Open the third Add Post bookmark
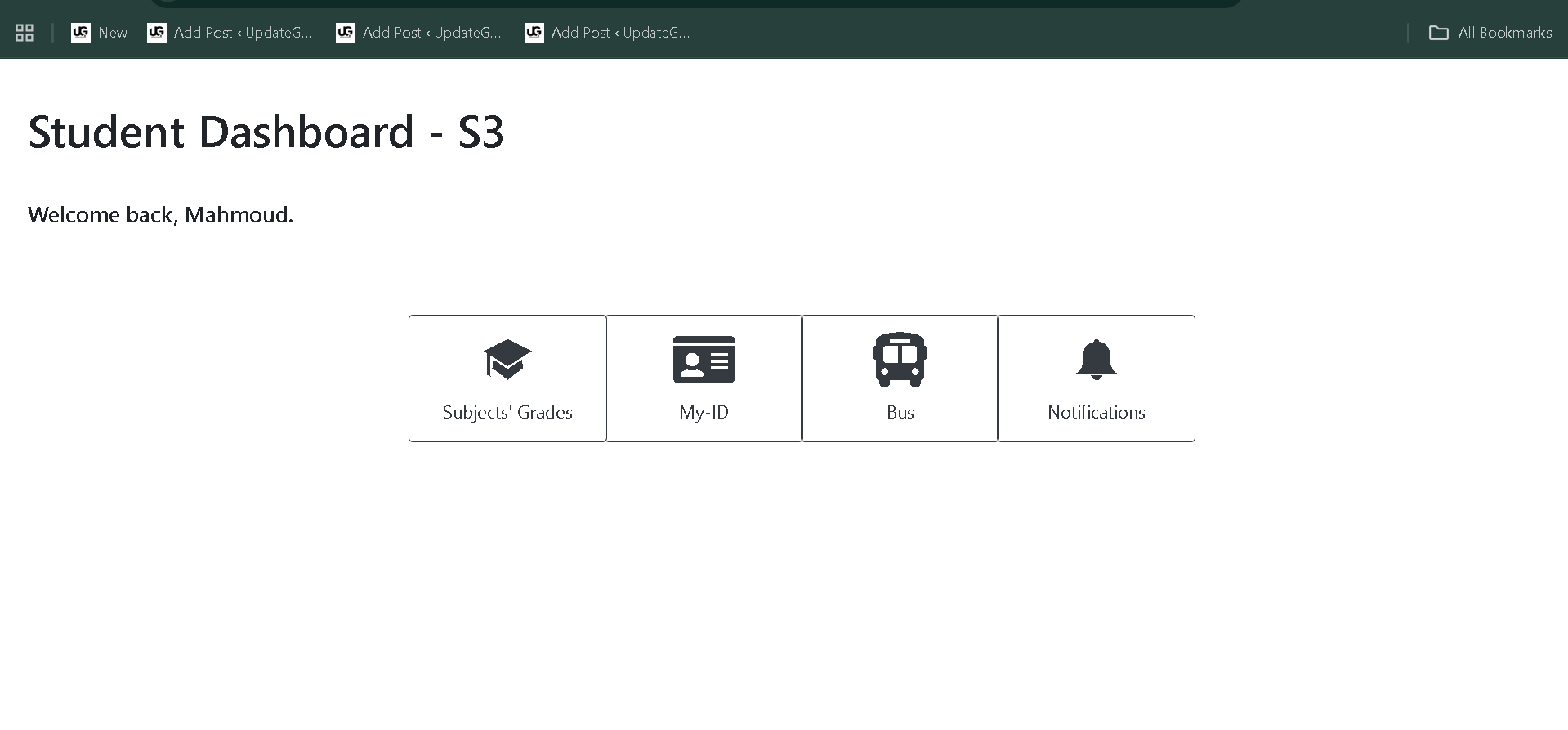The width and height of the screenshot is (1568, 730). pos(620,33)
